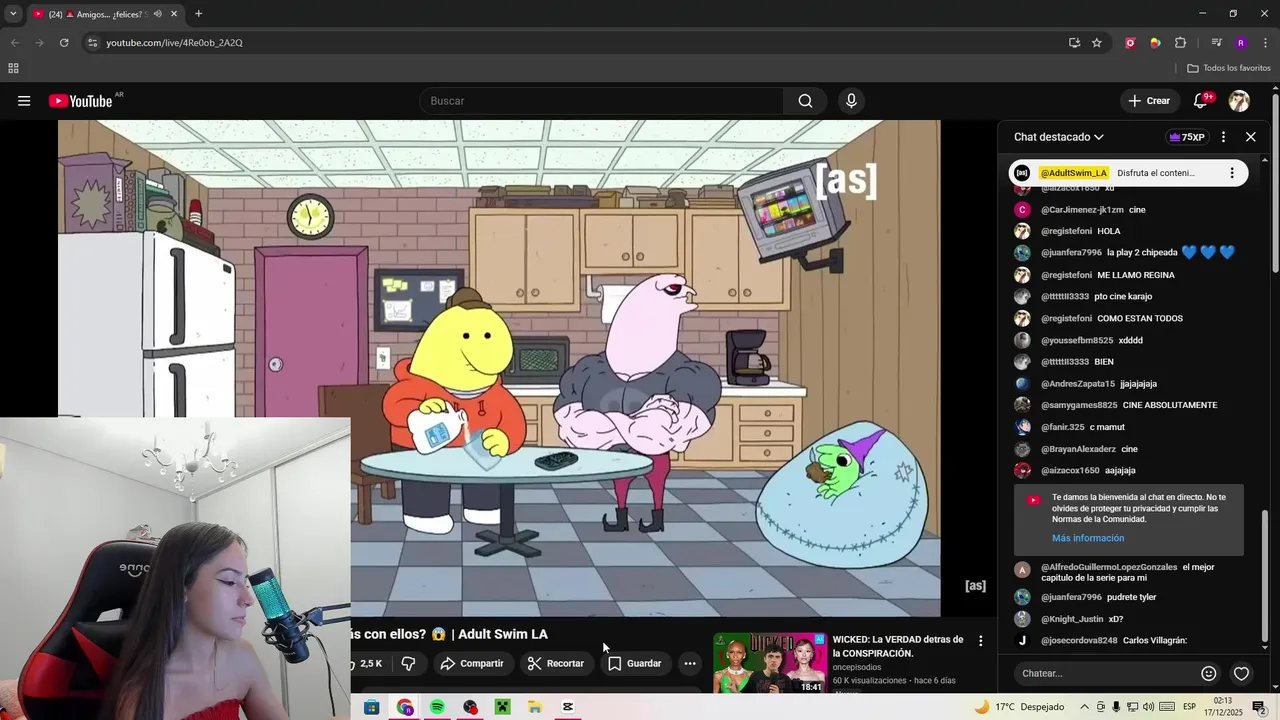Reload the page in Chrome
Viewport: 1280px width, 720px height.
[x=64, y=43]
